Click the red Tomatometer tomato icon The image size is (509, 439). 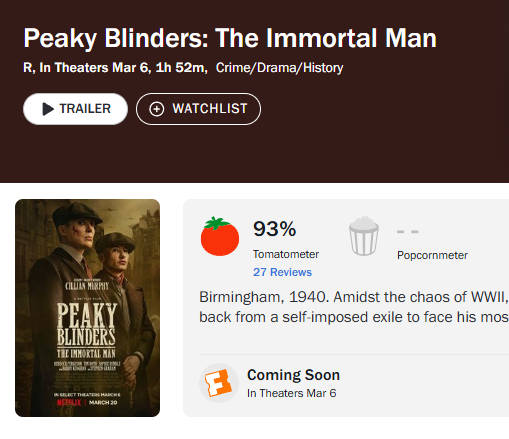coord(220,236)
